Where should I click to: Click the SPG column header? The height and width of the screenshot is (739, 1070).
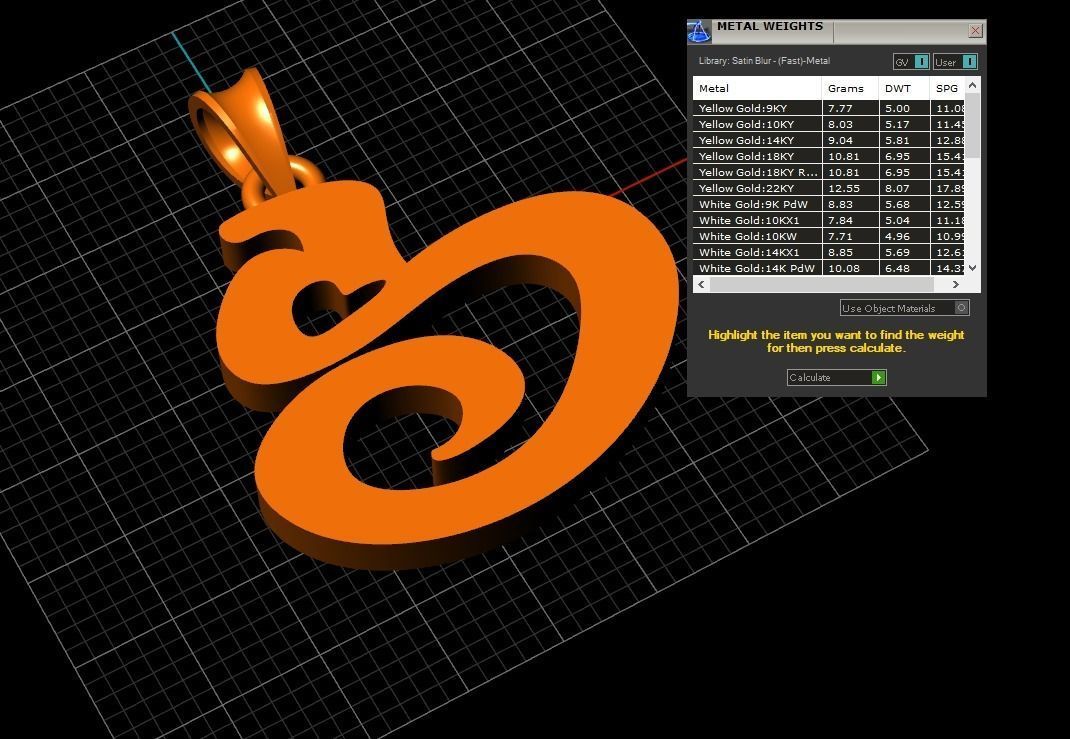(x=947, y=88)
